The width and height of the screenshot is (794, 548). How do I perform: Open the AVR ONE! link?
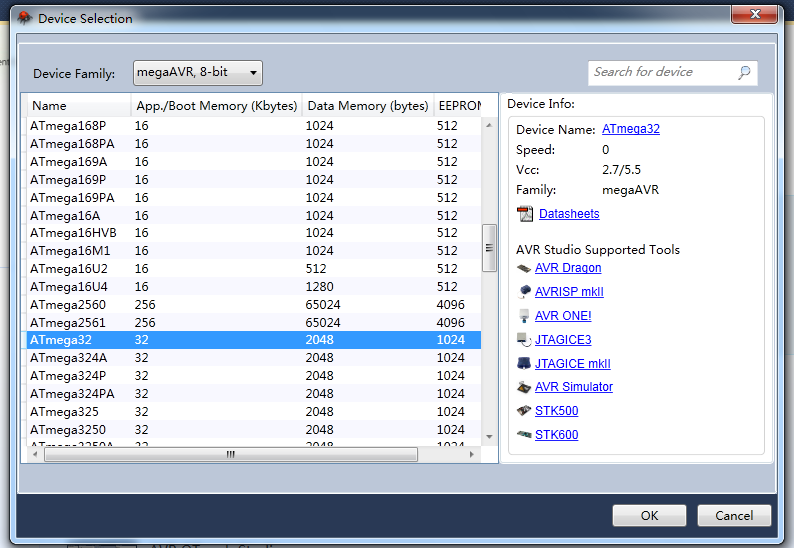(x=563, y=316)
